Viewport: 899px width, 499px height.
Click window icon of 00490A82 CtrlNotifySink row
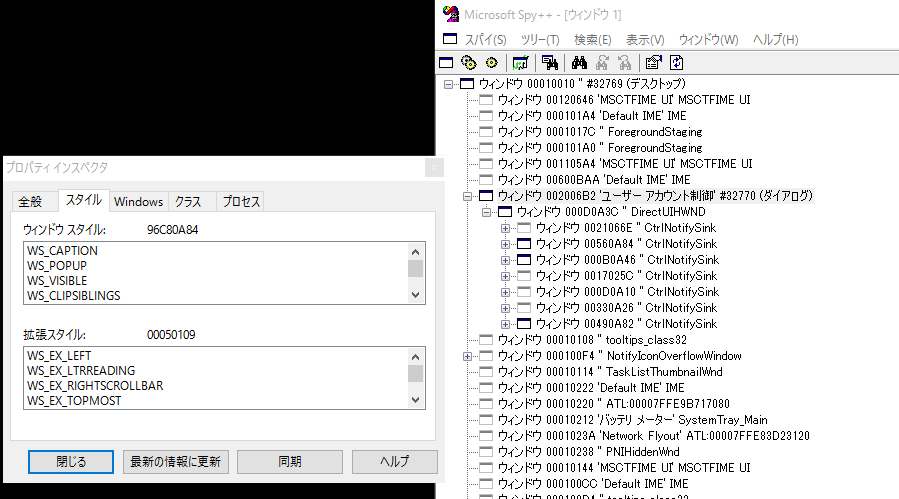point(524,324)
